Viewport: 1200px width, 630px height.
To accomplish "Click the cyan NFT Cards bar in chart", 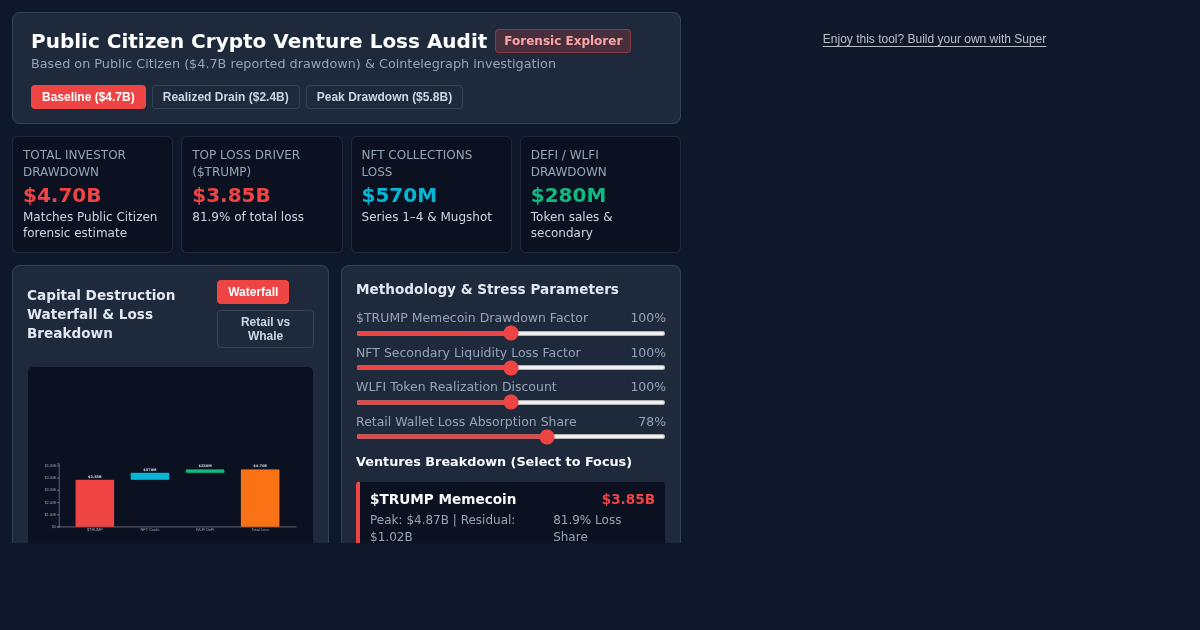I will pos(150,476).
